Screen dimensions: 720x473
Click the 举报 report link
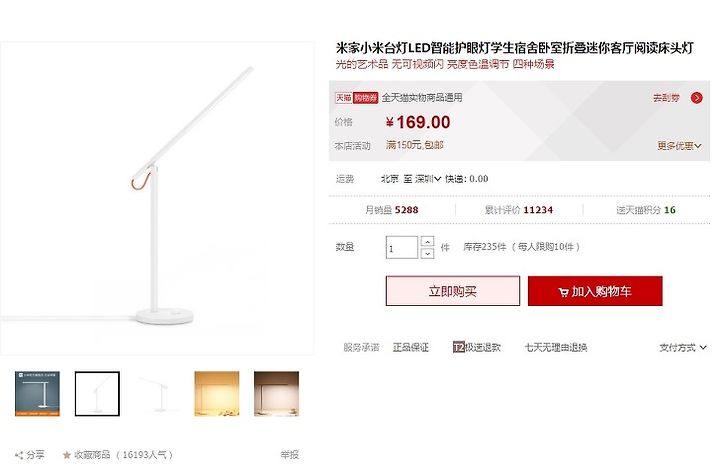coord(290,455)
